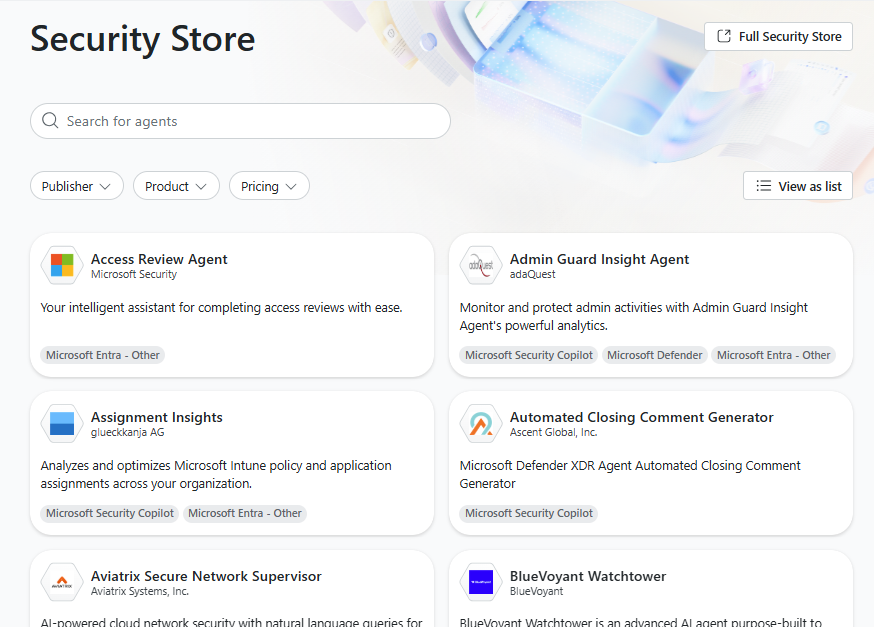Click the Ascent Global compass logo

tap(480, 423)
